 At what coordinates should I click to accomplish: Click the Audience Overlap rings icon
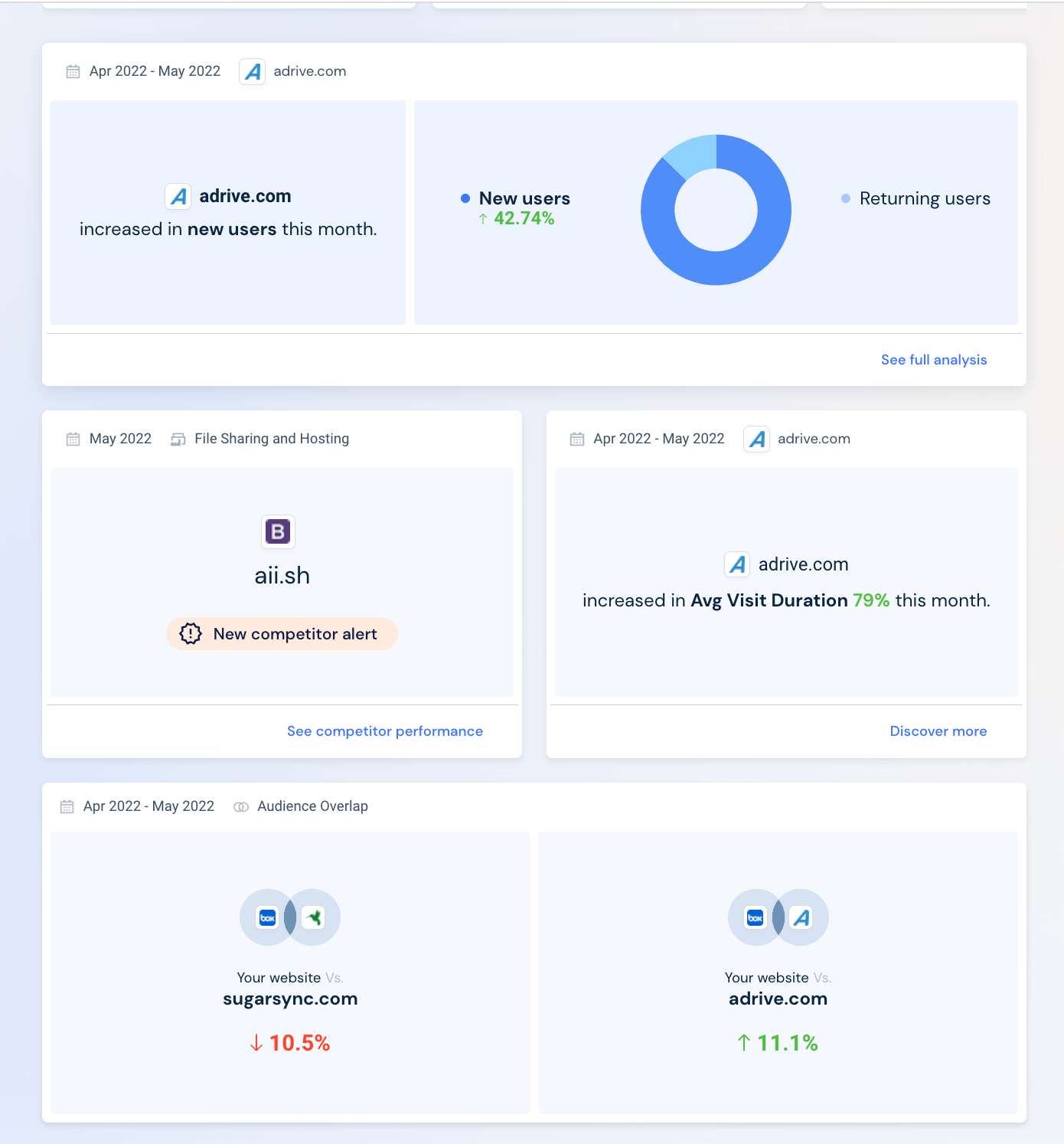241,806
